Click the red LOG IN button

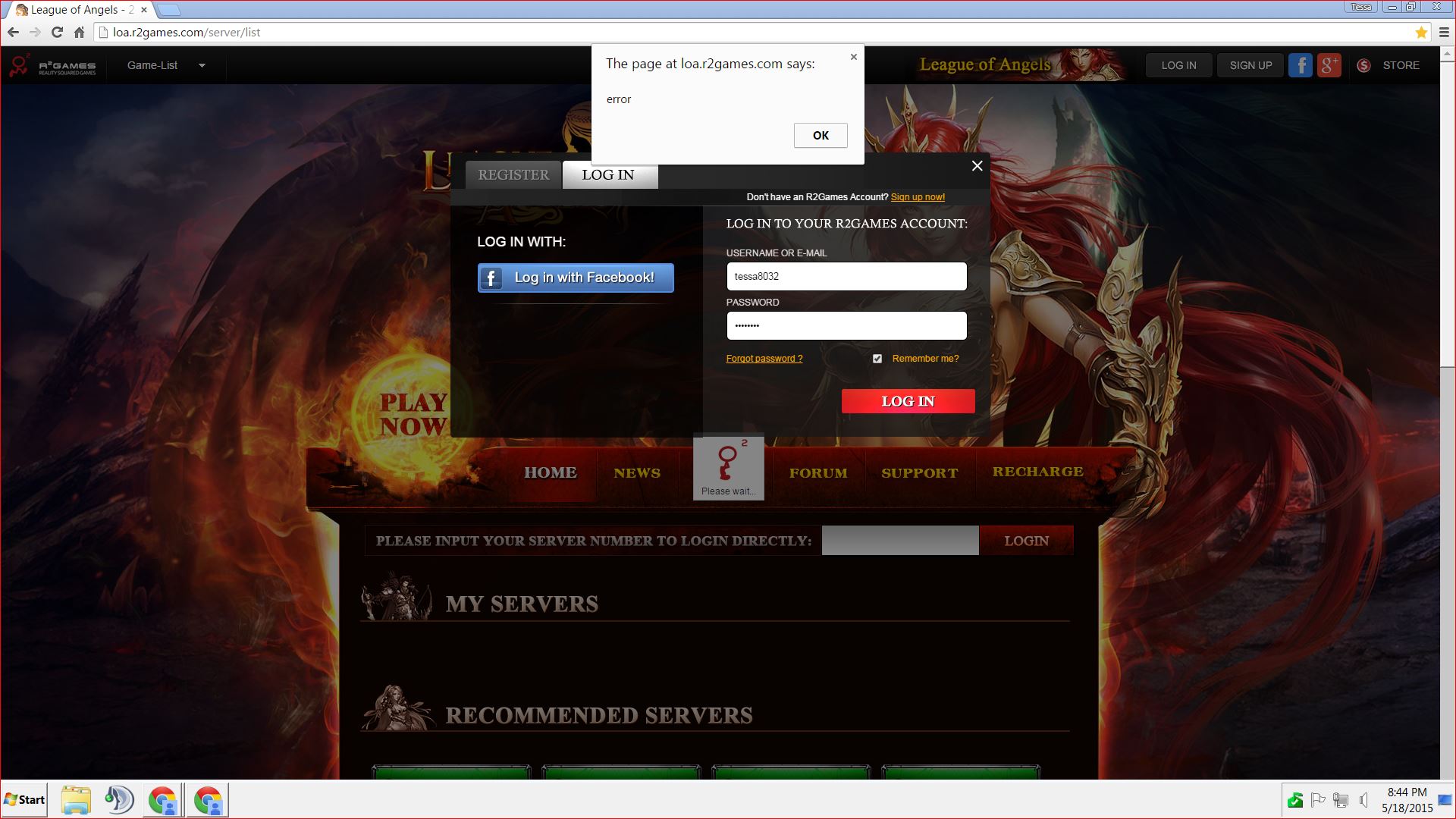[908, 401]
